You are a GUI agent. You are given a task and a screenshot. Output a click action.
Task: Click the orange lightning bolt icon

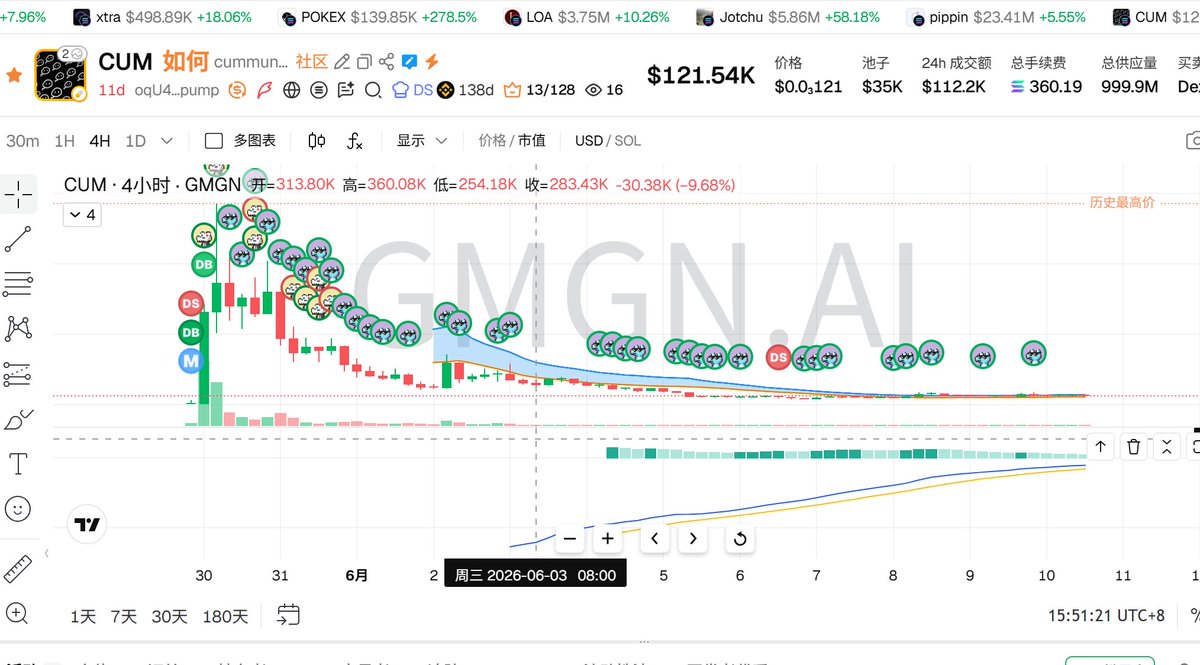click(x=431, y=62)
